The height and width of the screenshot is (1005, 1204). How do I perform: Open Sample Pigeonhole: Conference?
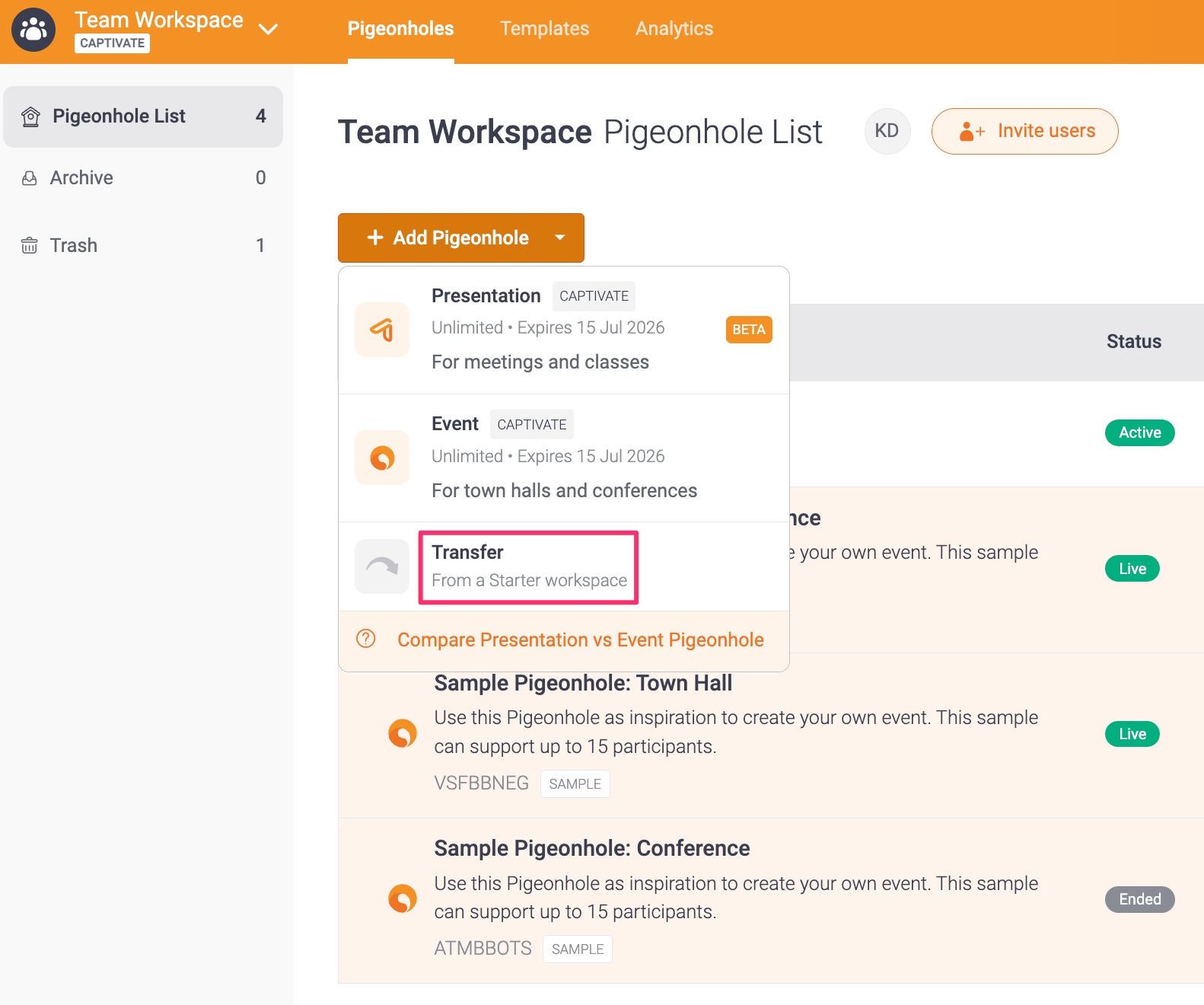coord(592,849)
